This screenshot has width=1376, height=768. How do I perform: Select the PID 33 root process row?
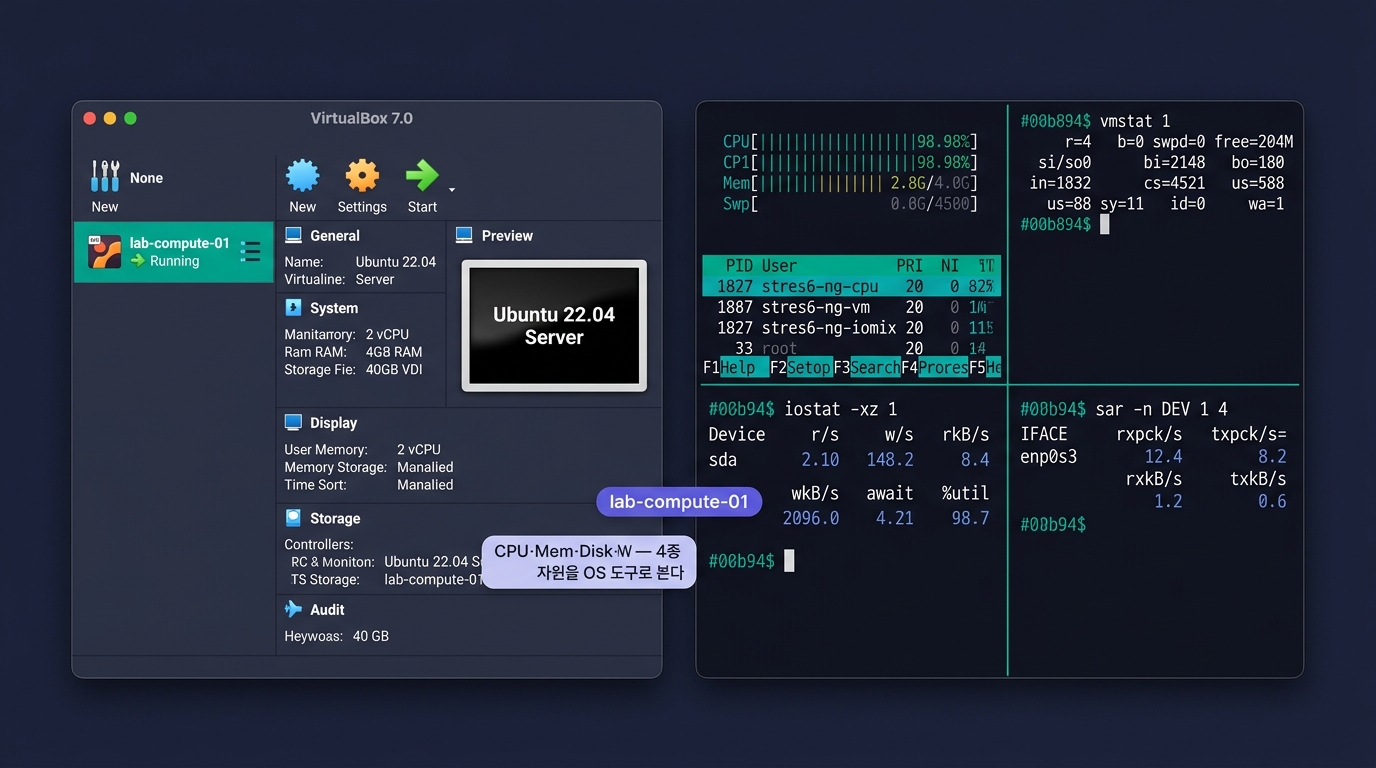[x=852, y=349]
